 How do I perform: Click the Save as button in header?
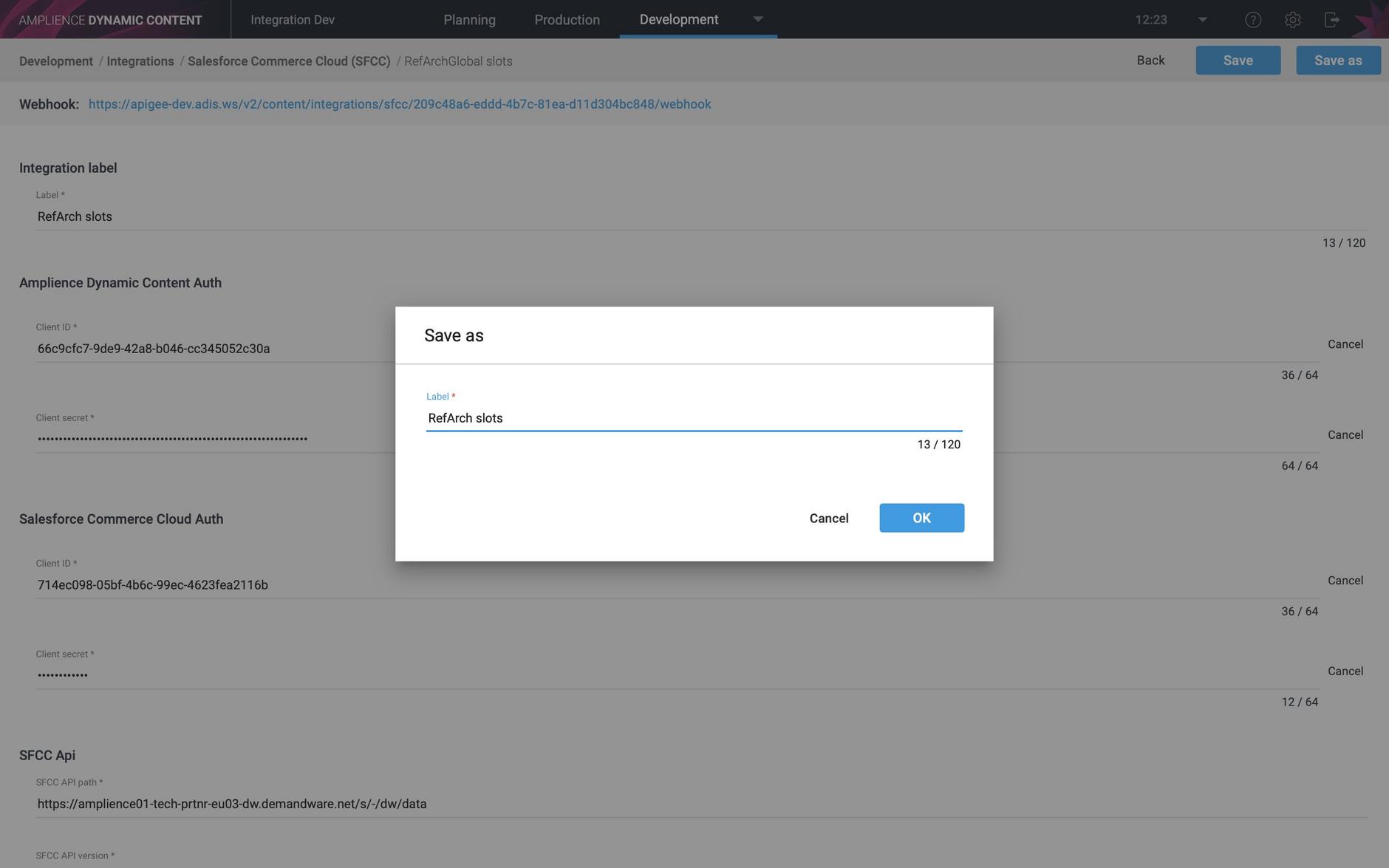point(1338,61)
